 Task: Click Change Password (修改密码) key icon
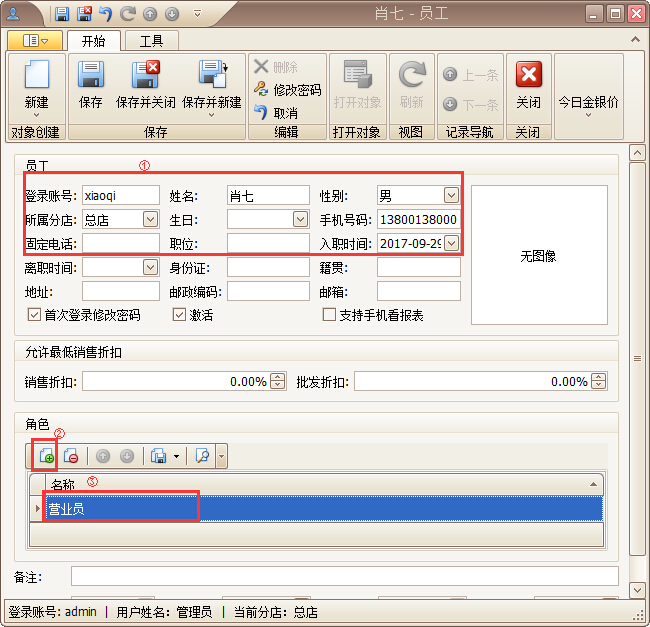pyautogui.click(x=262, y=90)
